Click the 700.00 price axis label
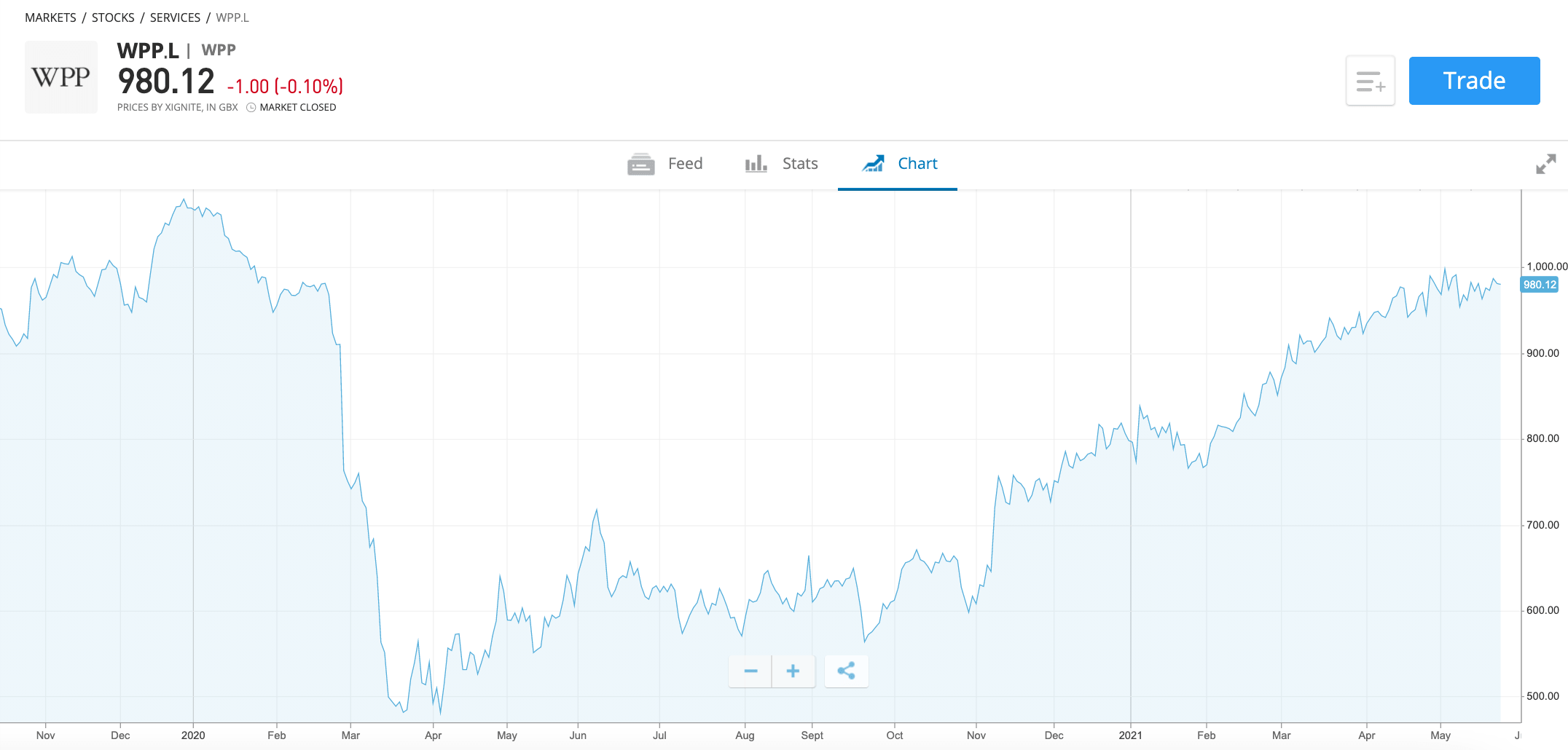 tap(1542, 525)
